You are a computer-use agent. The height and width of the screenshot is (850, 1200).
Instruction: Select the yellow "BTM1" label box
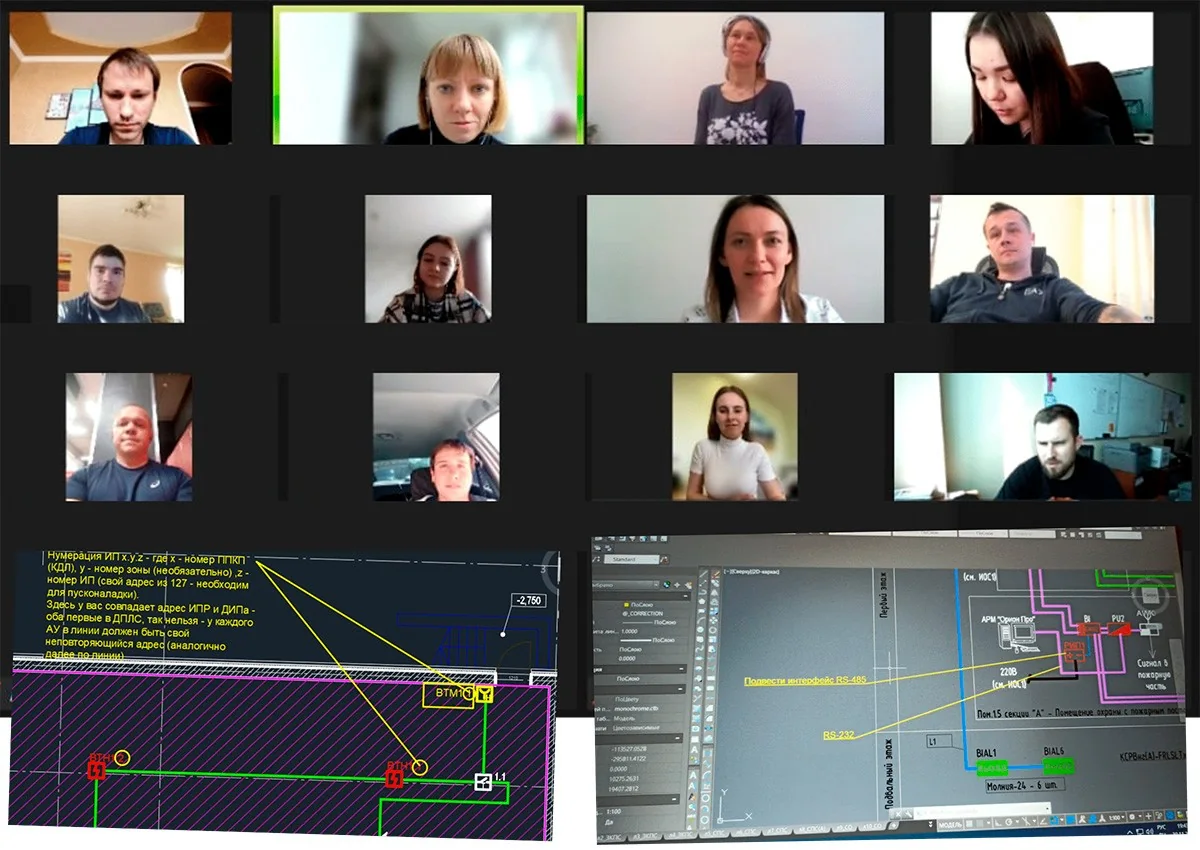coord(448,696)
